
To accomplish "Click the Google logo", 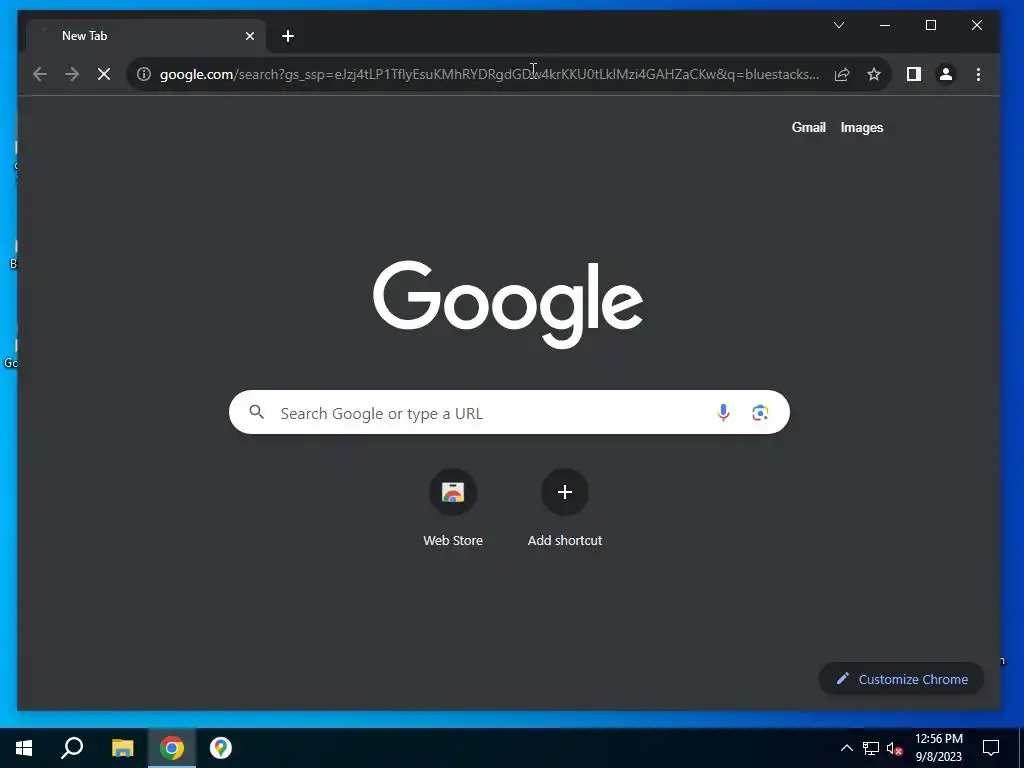I will (x=508, y=304).
